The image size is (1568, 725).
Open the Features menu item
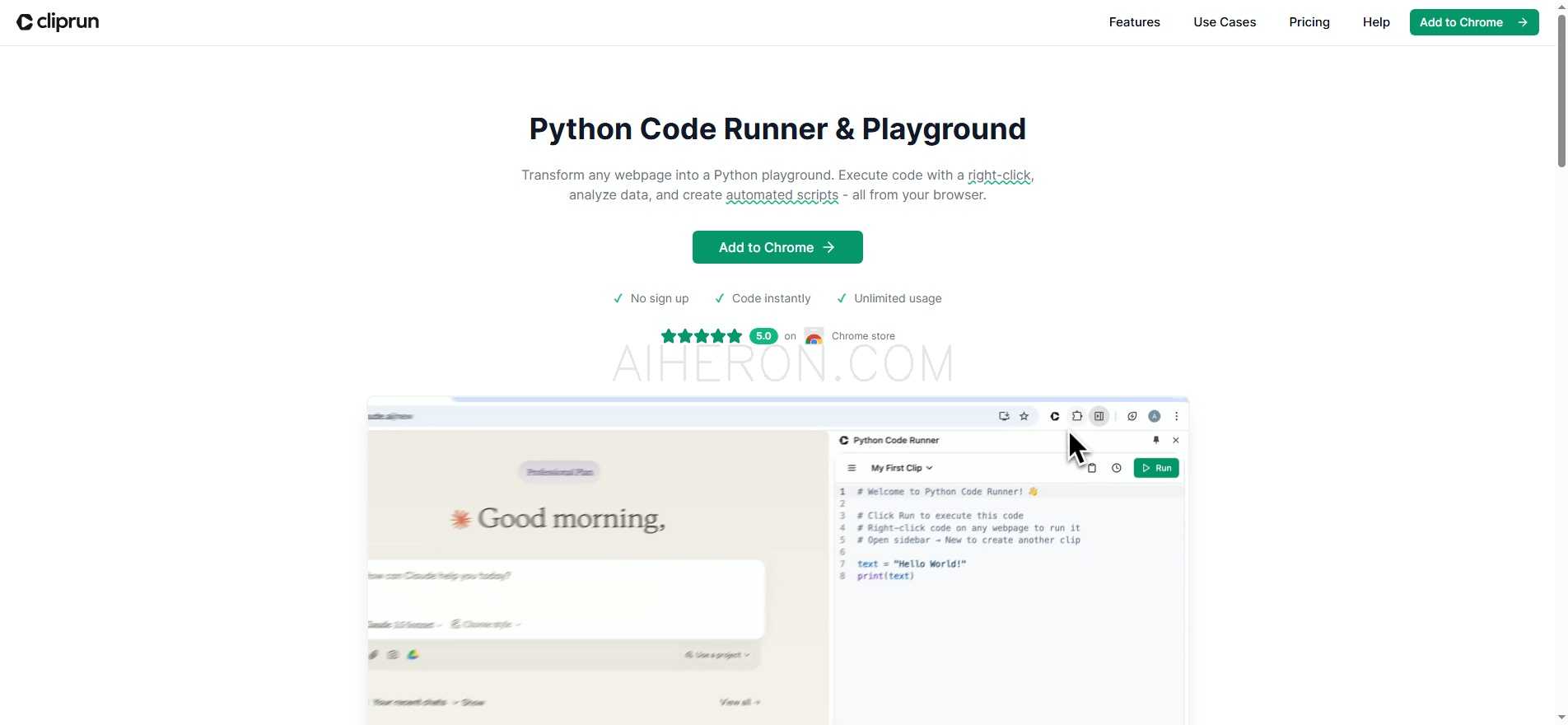point(1134,22)
